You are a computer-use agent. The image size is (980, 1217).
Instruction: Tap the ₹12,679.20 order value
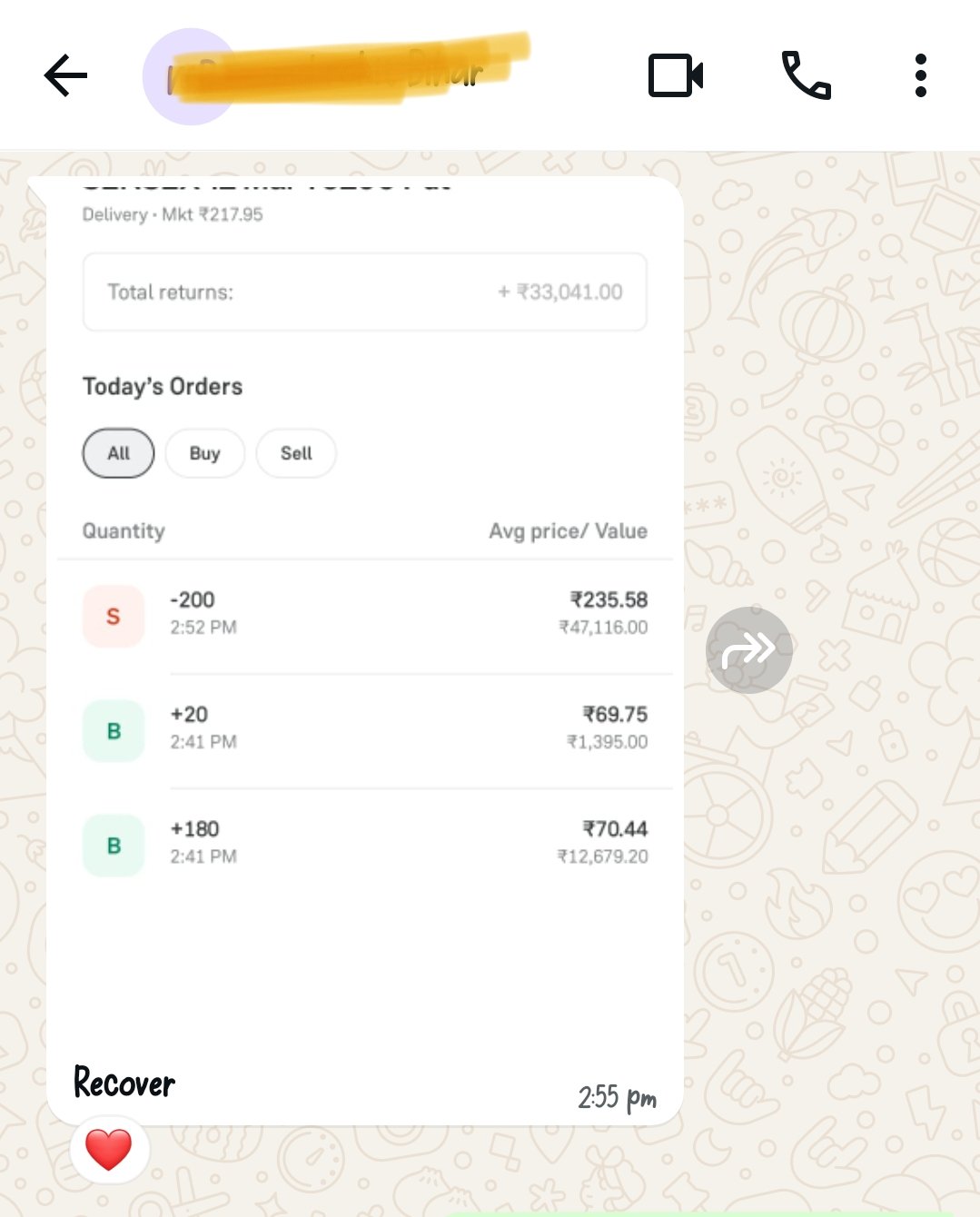602,856
